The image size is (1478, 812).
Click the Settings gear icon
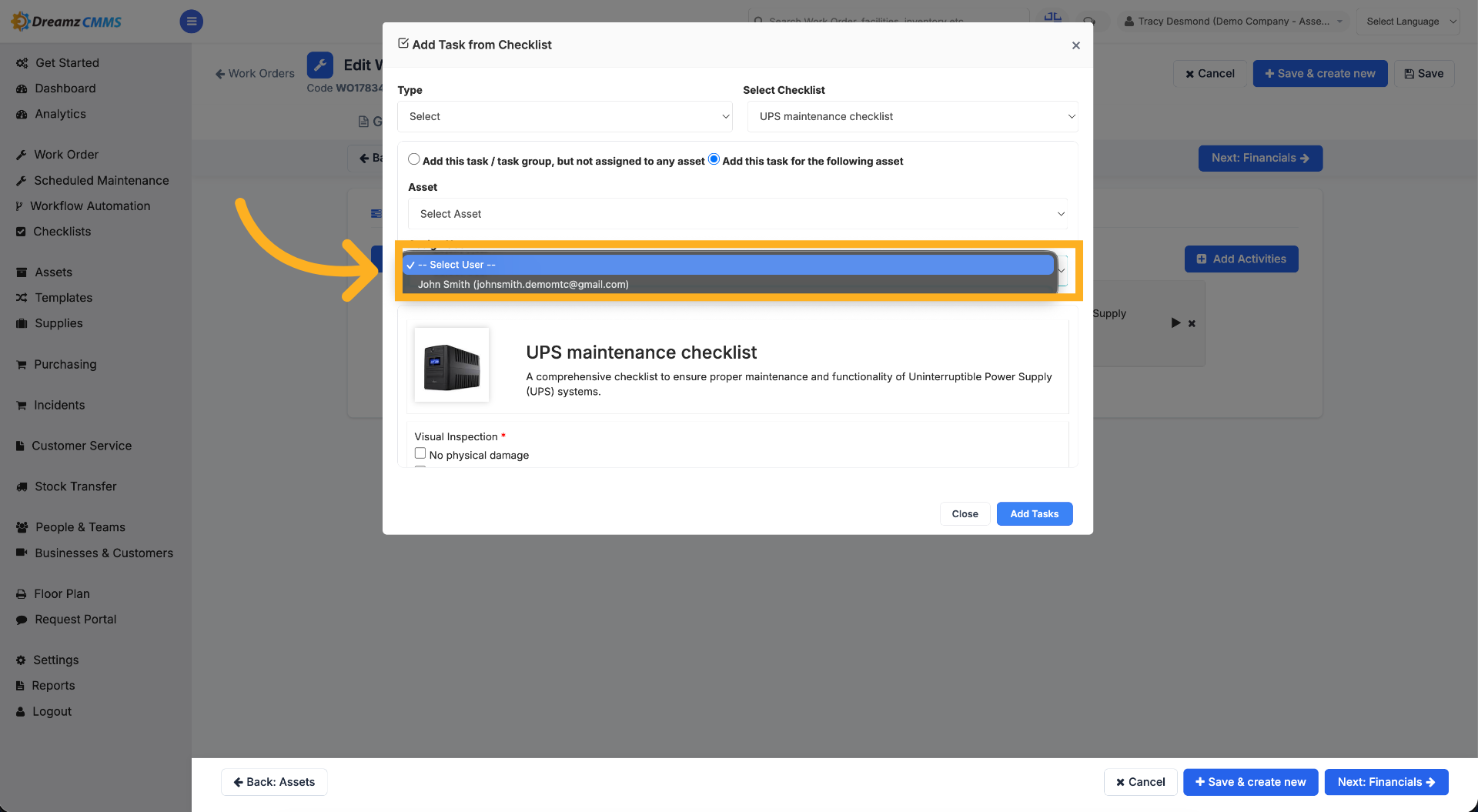pyautogui.click(x=21, y=660)
